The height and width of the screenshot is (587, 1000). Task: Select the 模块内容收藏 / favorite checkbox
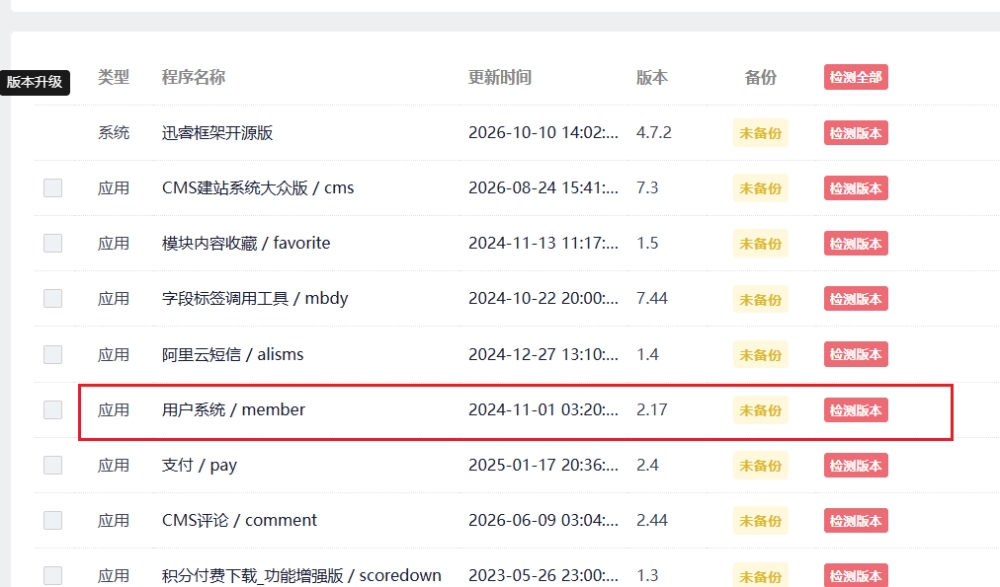[53, 243]
